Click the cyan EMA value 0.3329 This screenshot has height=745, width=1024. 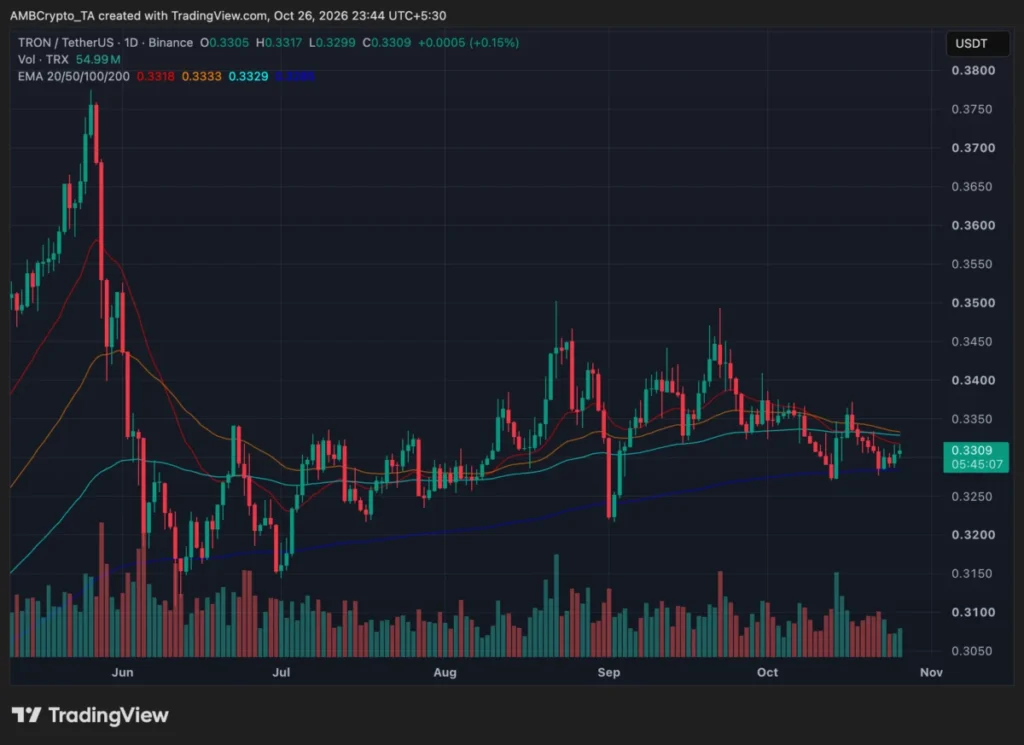coord(248,76)
